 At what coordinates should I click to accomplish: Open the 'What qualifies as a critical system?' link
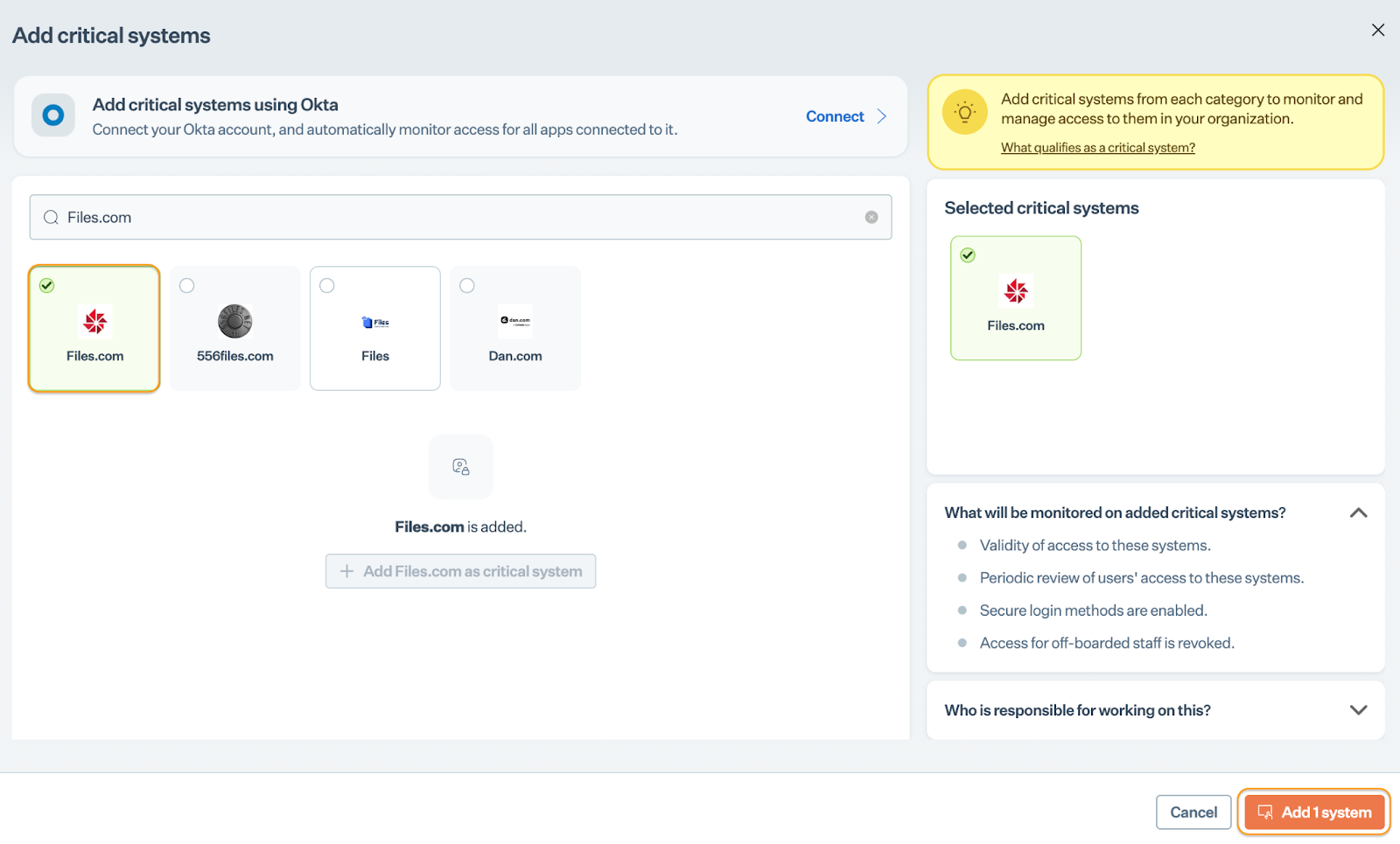[1097, 148]
